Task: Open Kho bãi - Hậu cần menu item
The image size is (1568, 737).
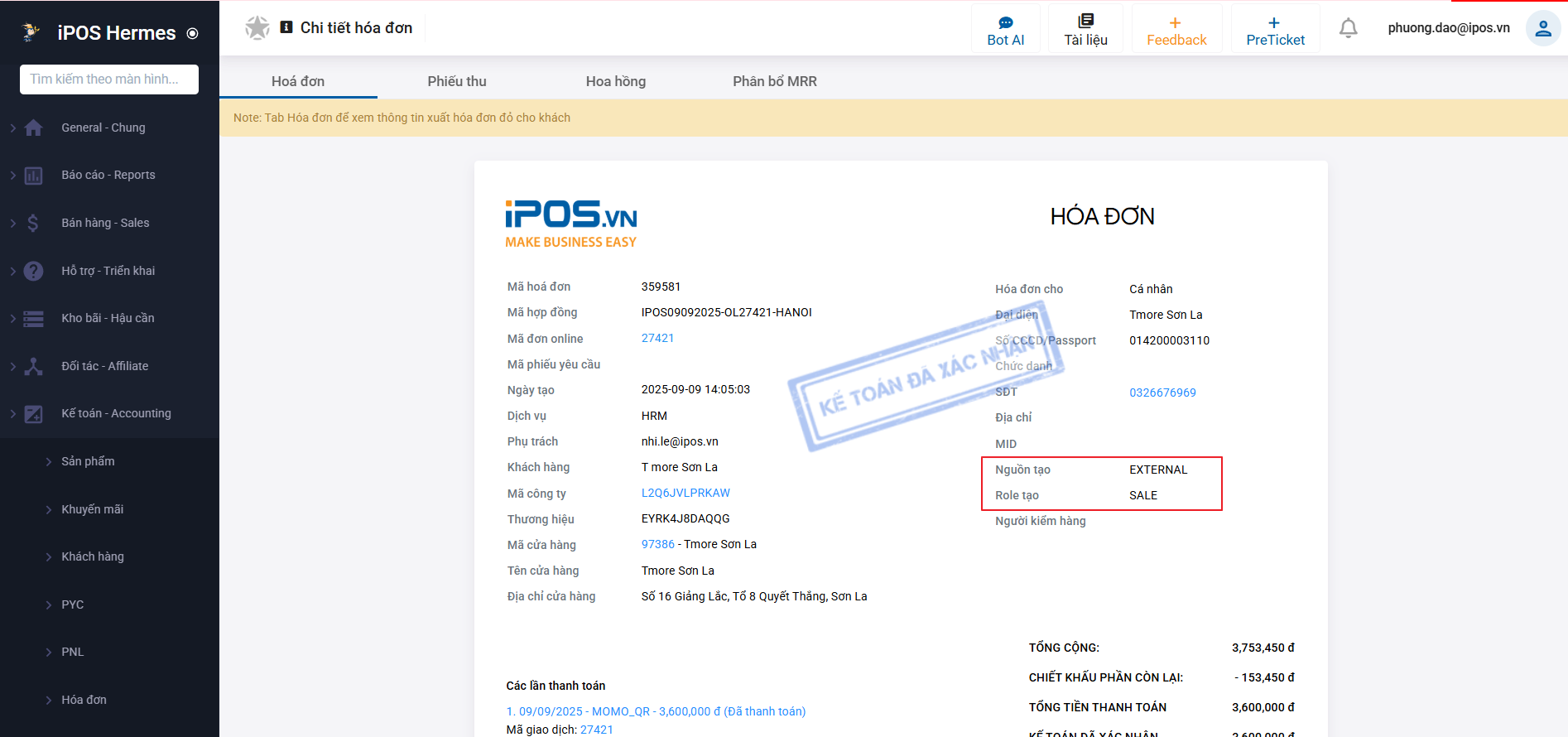Action: [109, 319]
